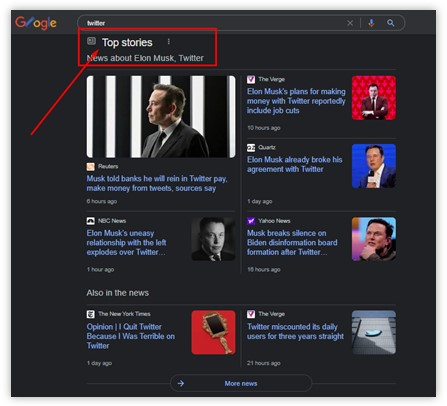The height and width of the screenshot is (406, 447).
Task: Click the Reuters source icon
Action: tap(90, 166)
